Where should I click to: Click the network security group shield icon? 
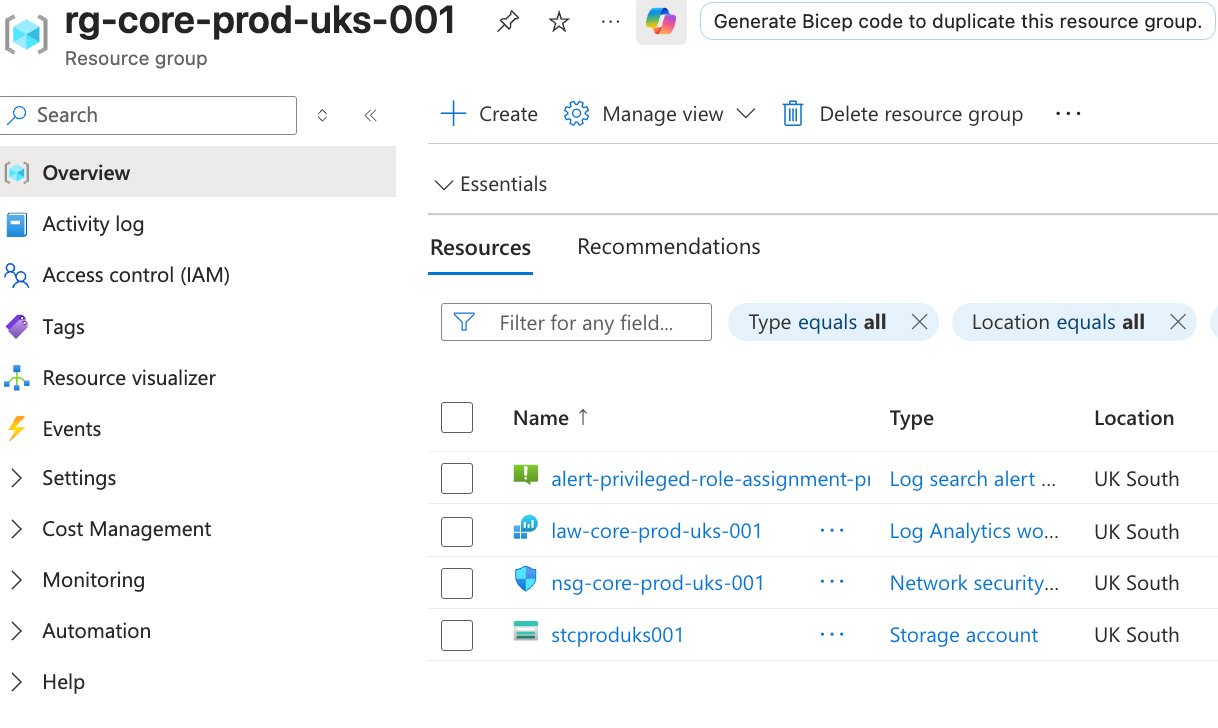tap(526, 580)
